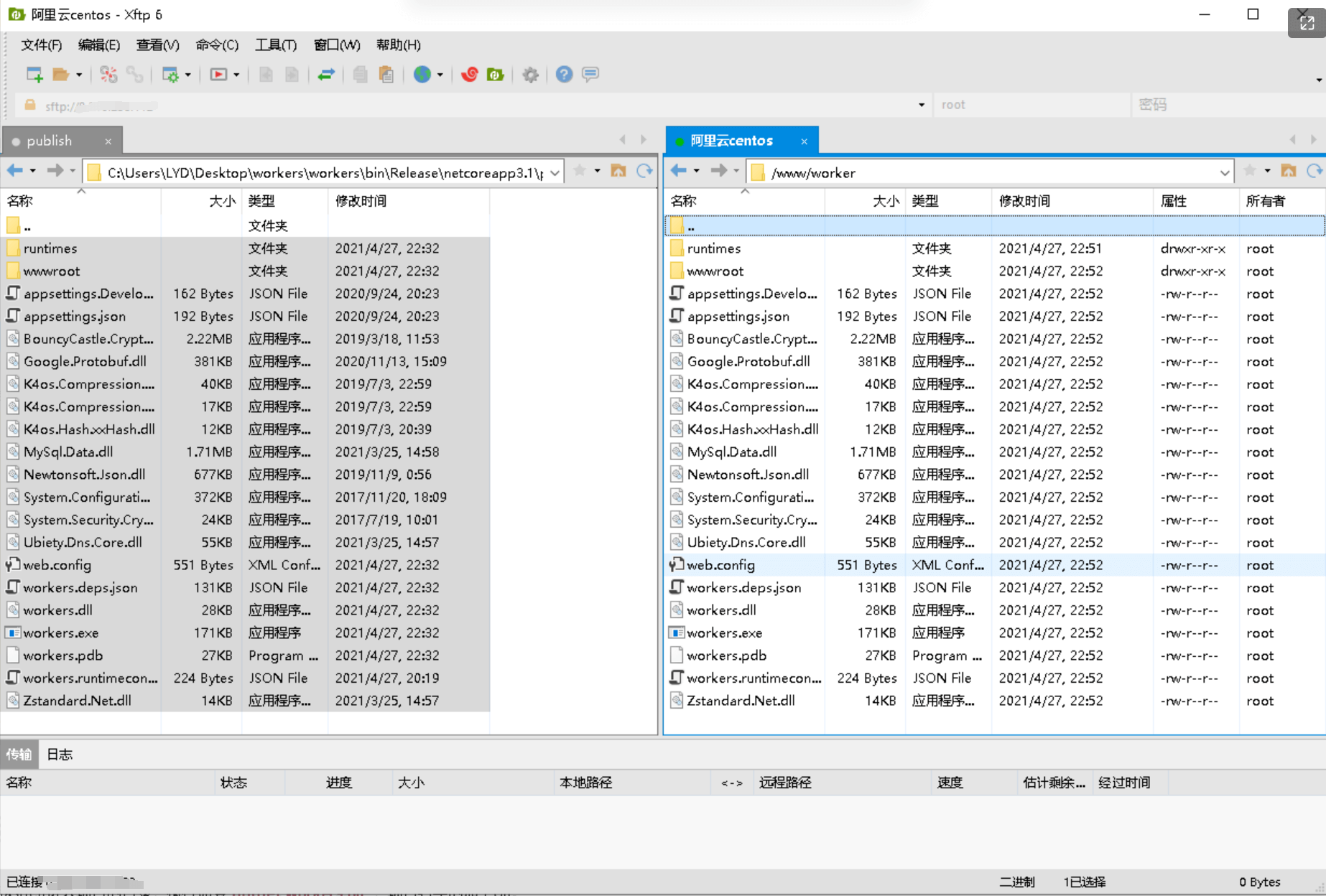Expand the host address dropdown arrow

tap(922, 106)
